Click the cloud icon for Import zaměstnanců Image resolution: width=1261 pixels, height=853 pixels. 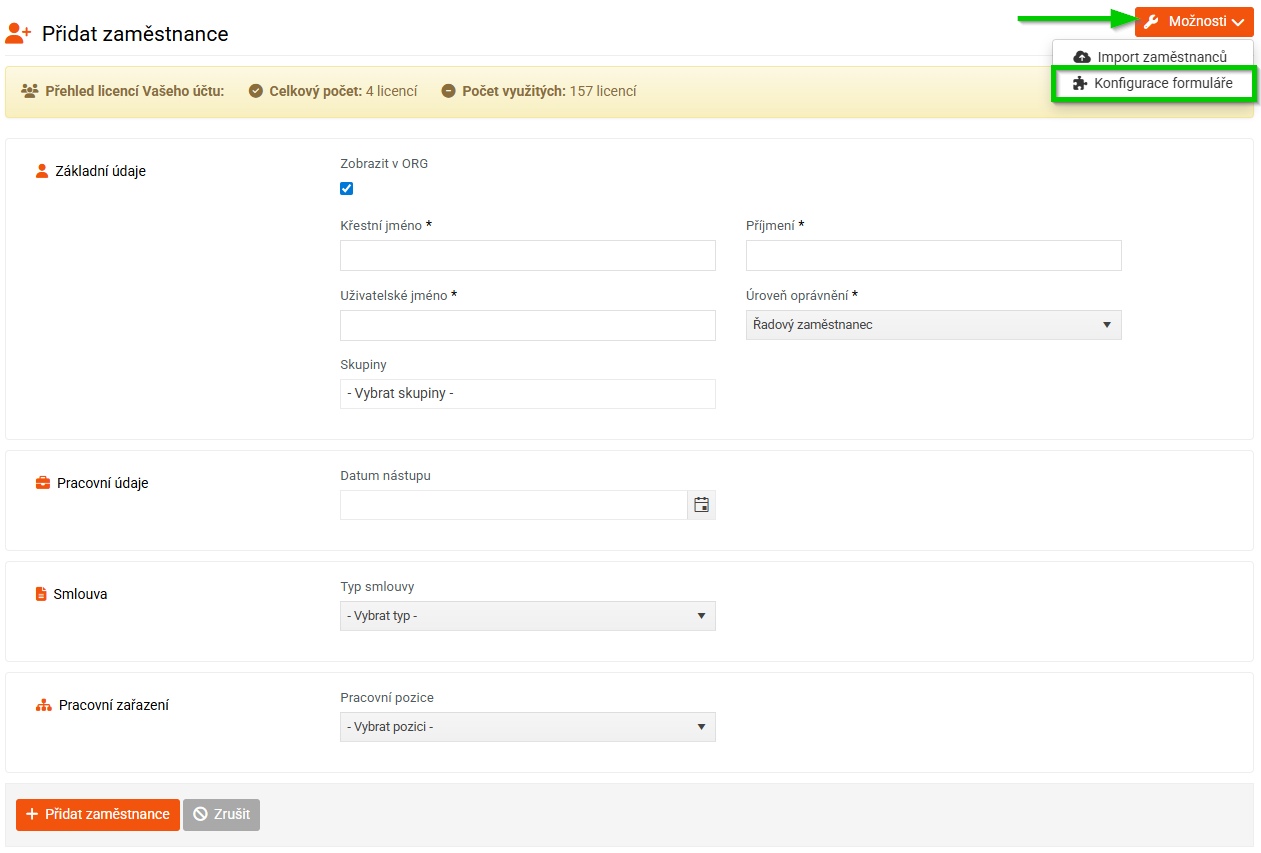pyautogui.click(x=1081, y=57)
